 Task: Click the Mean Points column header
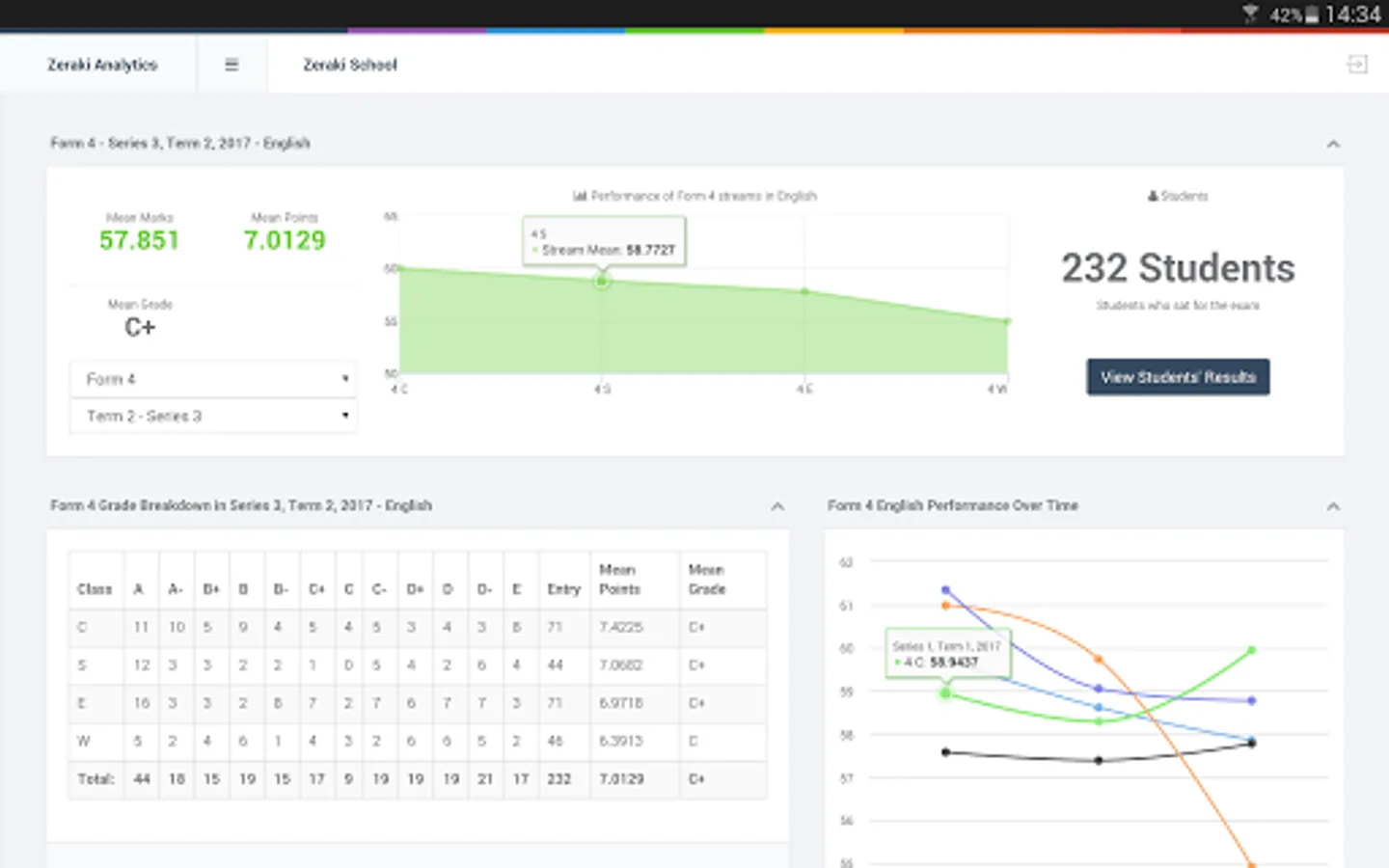point(619,580)
